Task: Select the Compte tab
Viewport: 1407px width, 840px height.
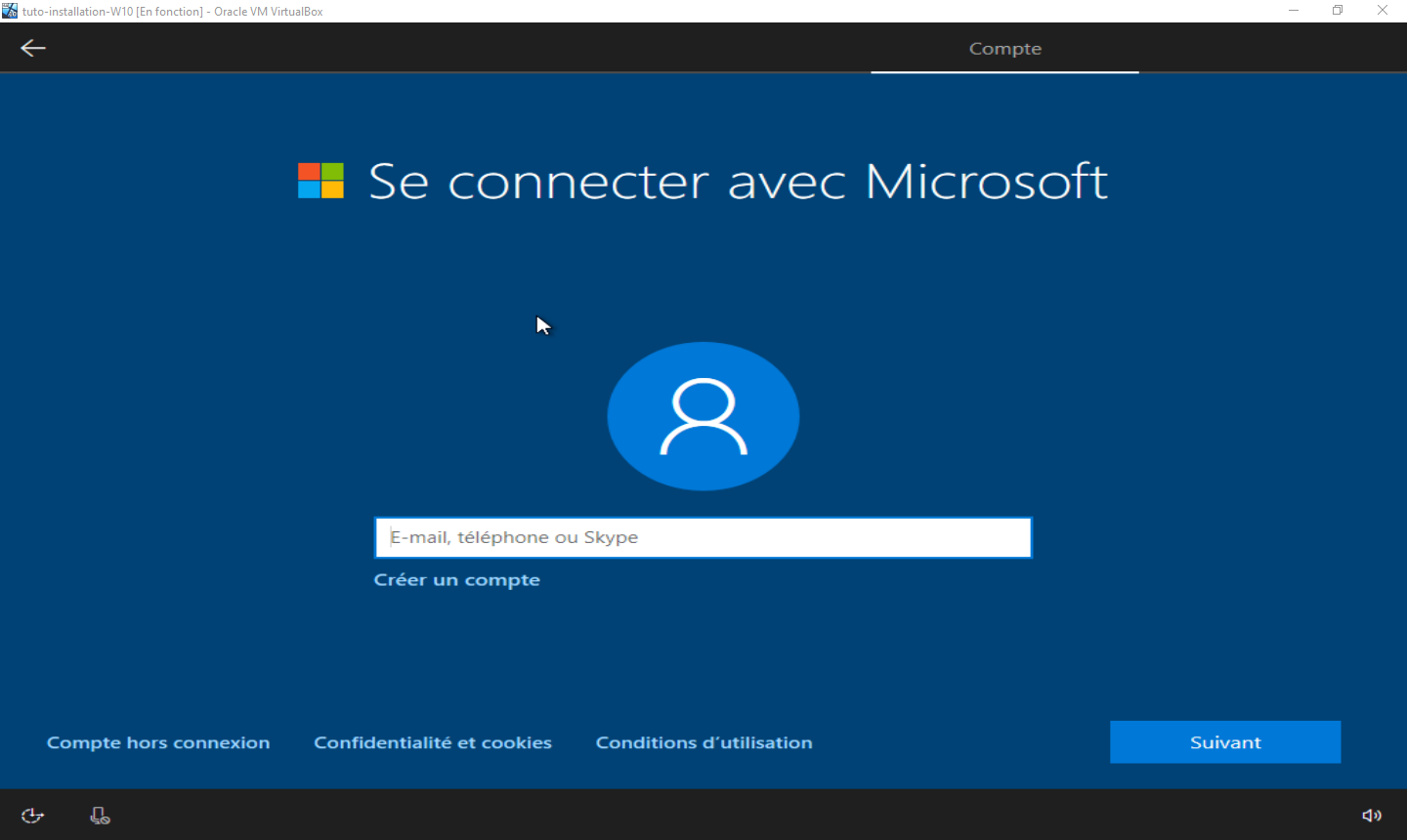Action: pos(1004,49)
